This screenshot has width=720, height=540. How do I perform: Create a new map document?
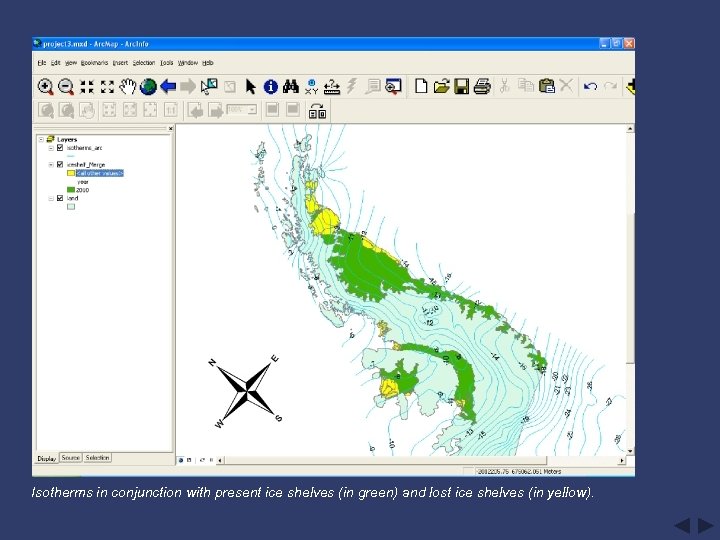tap(421, 86)
